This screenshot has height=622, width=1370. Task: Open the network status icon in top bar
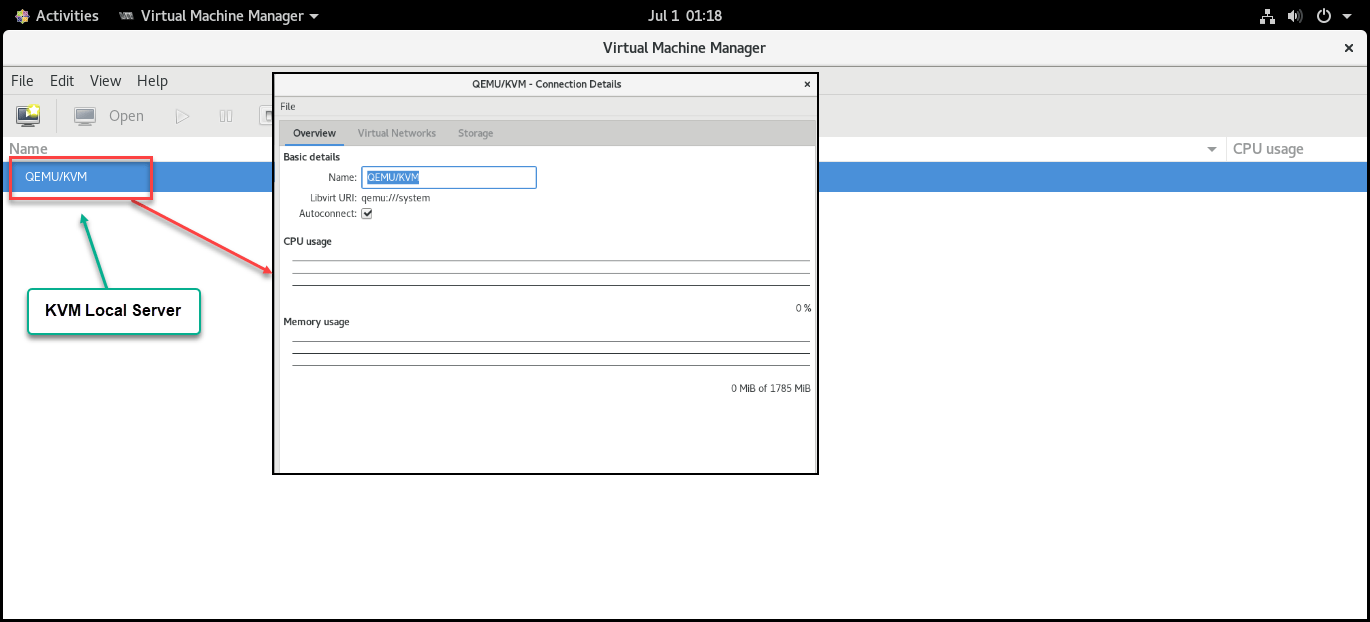1267,16
